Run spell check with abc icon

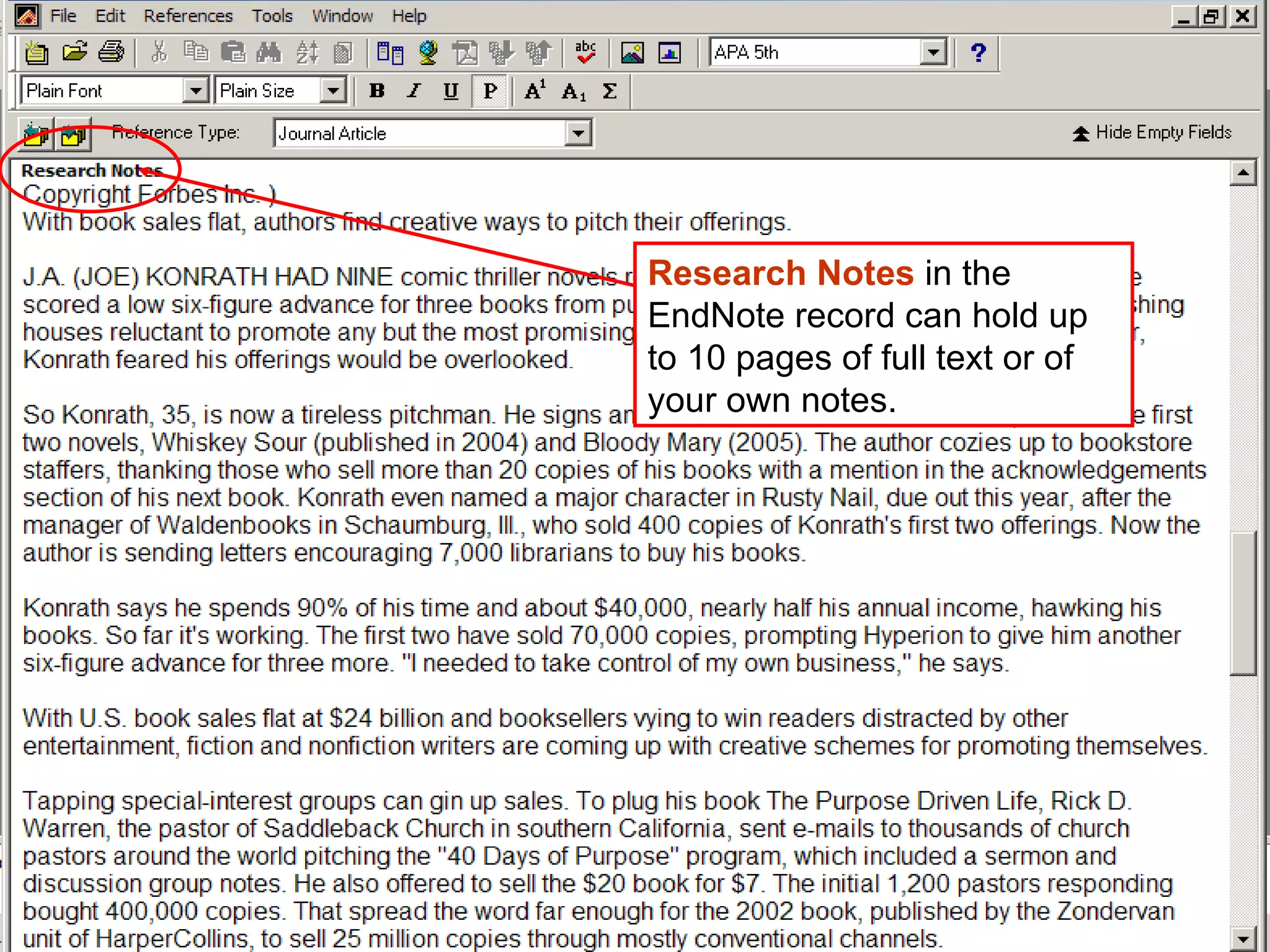point(585,53)
